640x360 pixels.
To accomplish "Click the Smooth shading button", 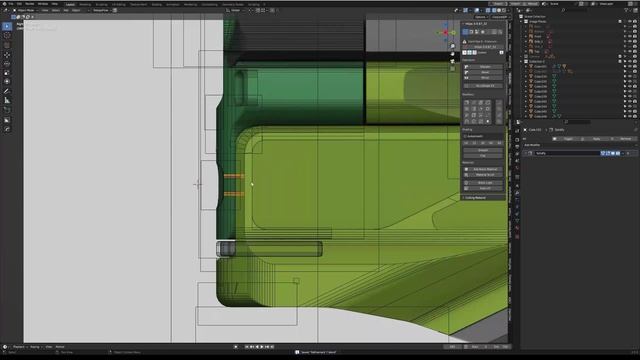I will (x=483, y=150).
